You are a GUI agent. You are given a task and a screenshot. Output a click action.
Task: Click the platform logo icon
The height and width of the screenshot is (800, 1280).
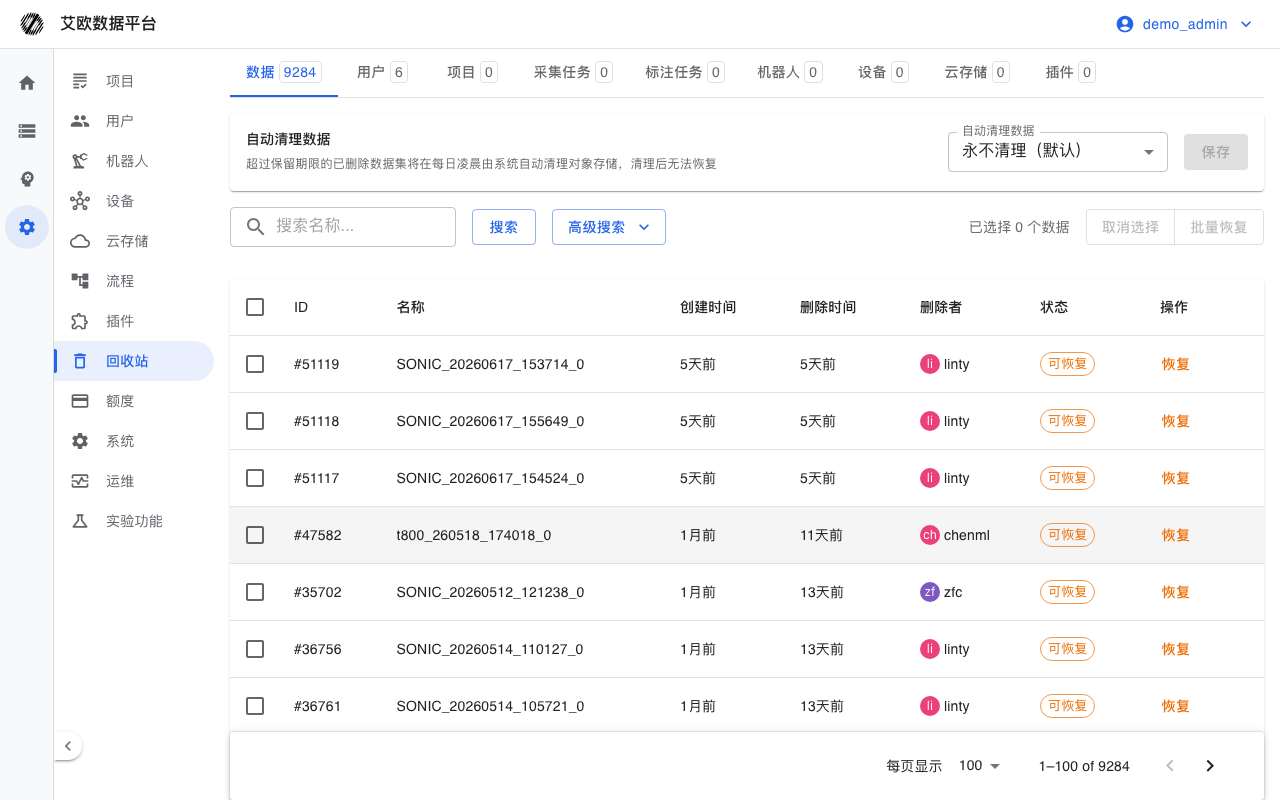coord(32,24)
